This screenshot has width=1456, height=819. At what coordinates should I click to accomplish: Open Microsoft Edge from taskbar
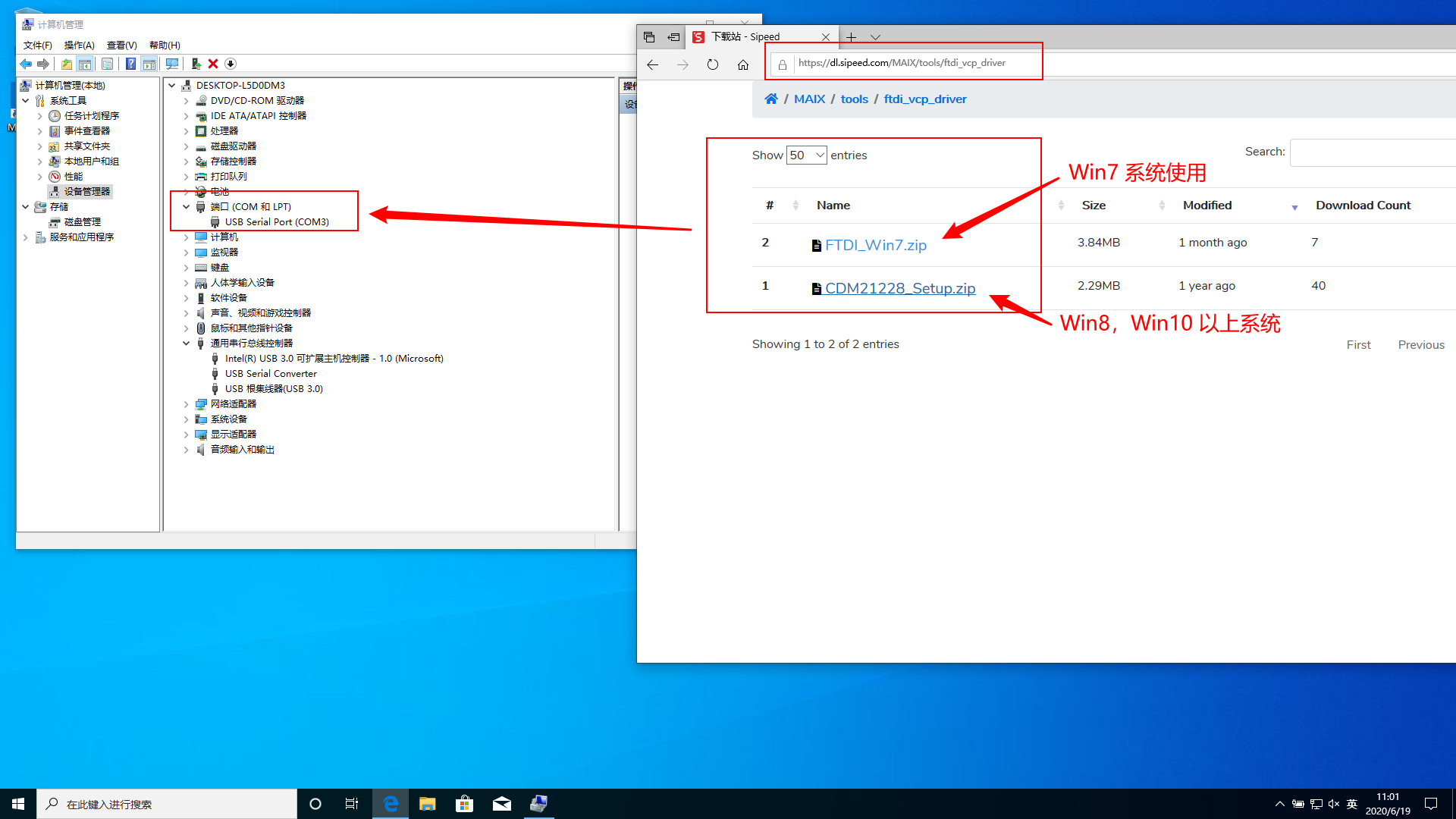click(391, 804)
